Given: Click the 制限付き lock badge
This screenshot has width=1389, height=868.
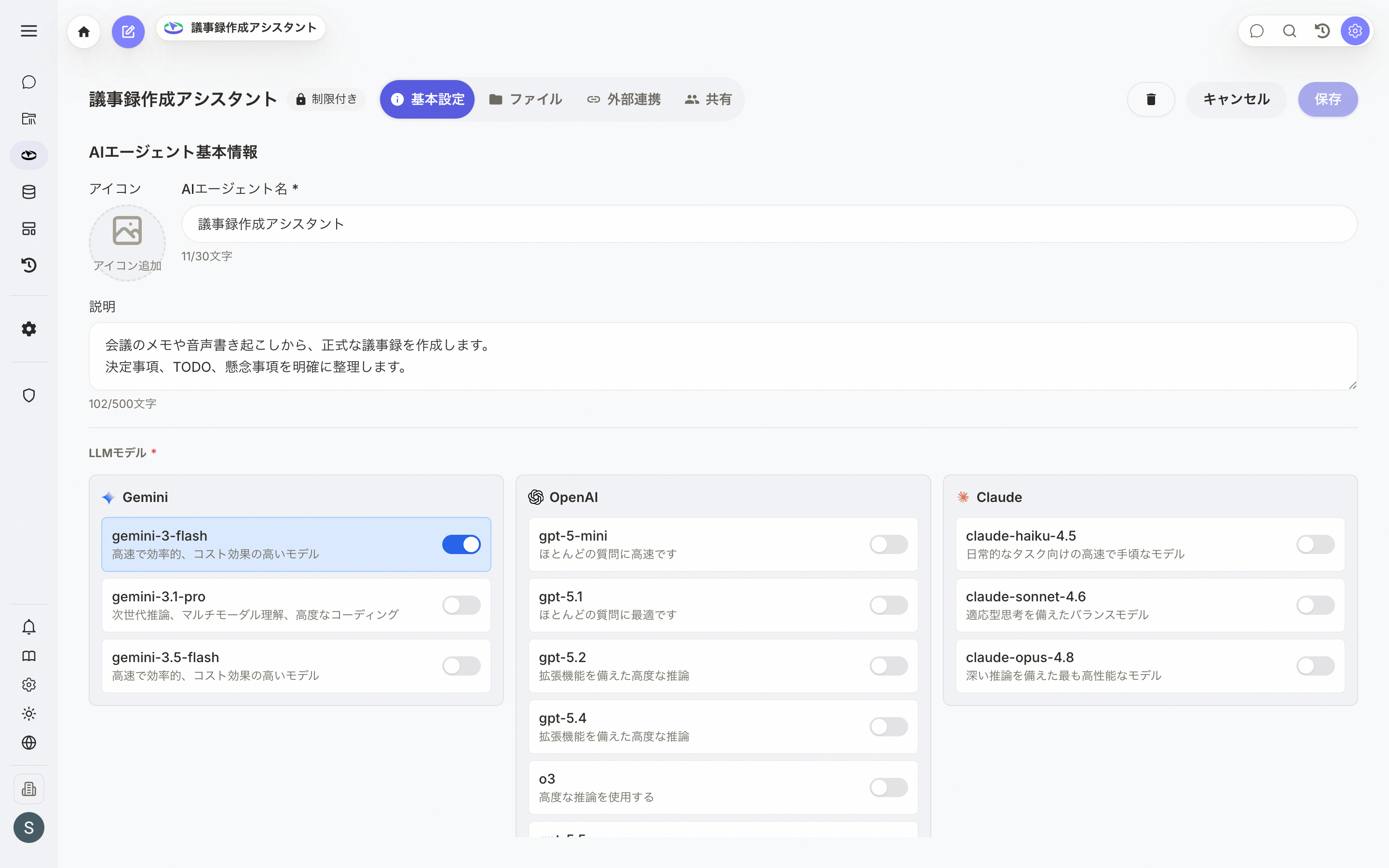Looking at the screenshot, I should 326,99.
